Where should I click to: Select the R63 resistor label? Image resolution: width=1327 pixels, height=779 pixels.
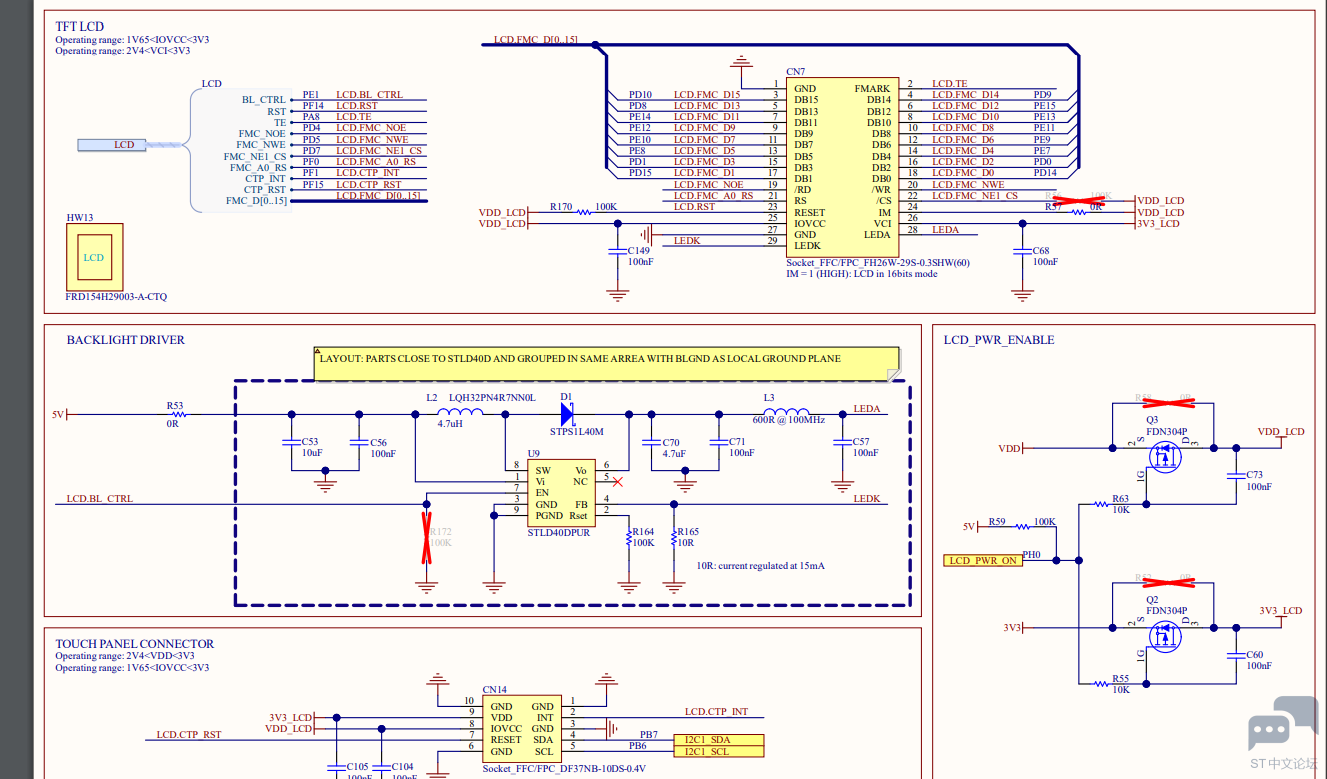[x=1120, y=498]
